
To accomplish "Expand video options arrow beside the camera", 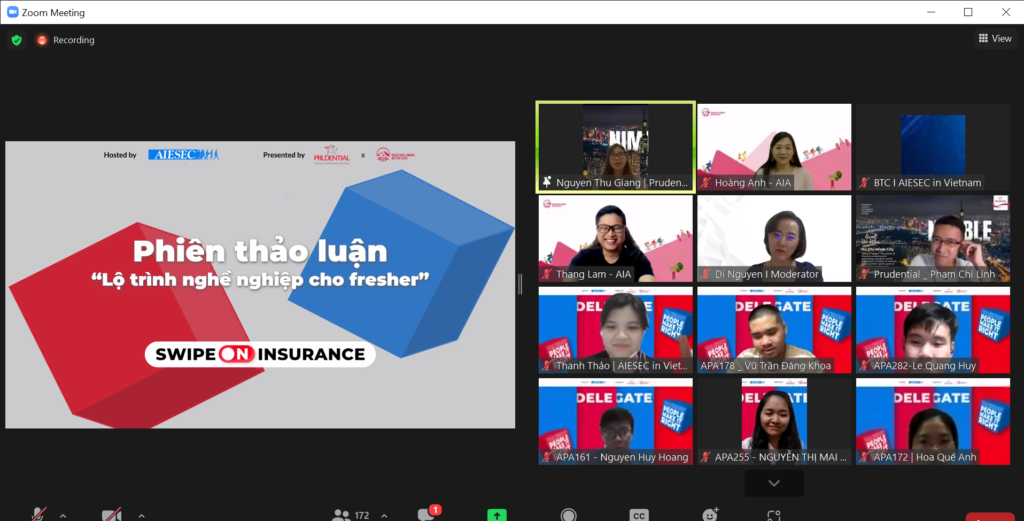I will pos(142,515).
